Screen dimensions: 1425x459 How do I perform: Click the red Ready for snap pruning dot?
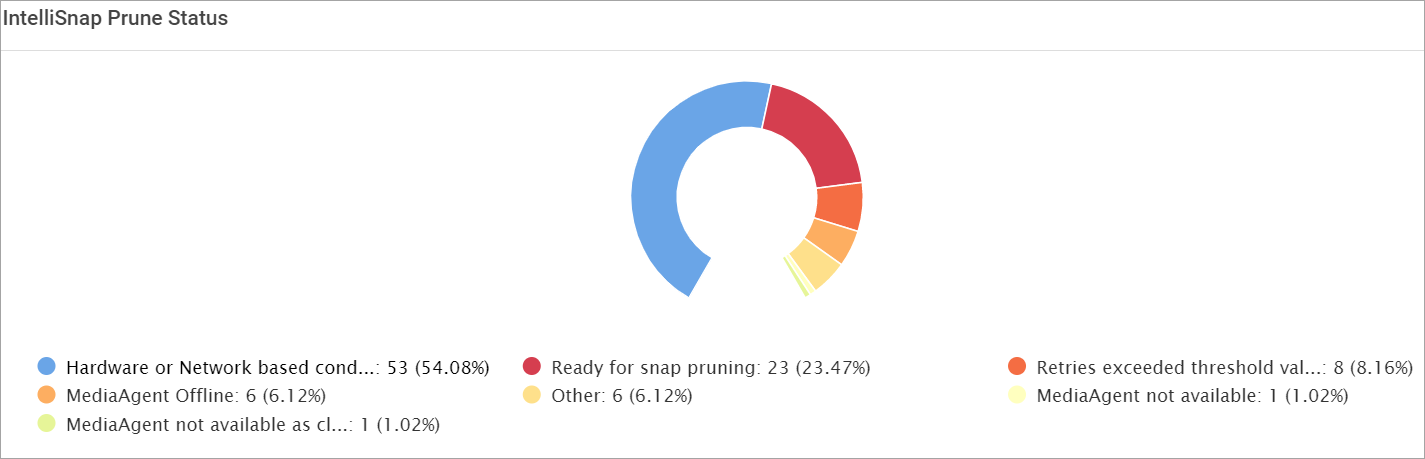coord(532,366)
